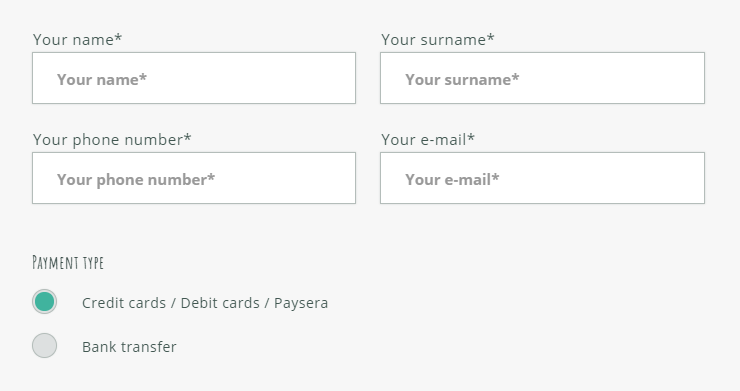This screenshot has width=740, height=391.
Task: Select the phone number input field
Action: tap(194, 178)
